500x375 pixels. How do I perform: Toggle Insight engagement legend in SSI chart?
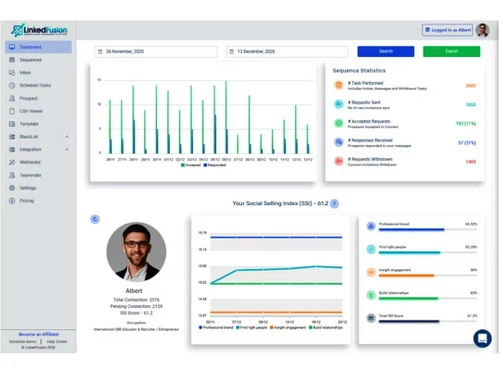(x=288, y=328)
